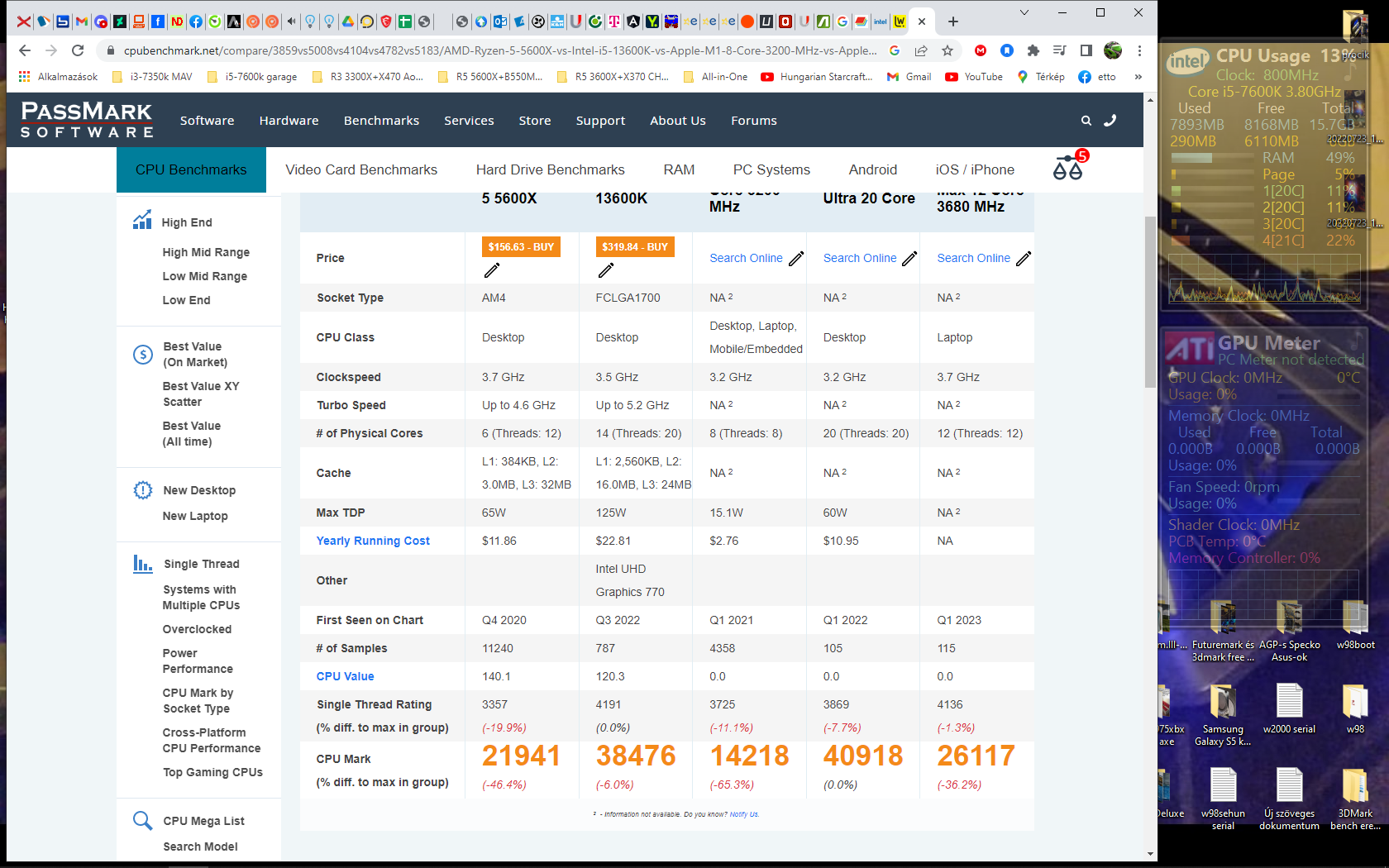Click the CPU Mark score 40918
1389x868 pixels.
point(862,756)
